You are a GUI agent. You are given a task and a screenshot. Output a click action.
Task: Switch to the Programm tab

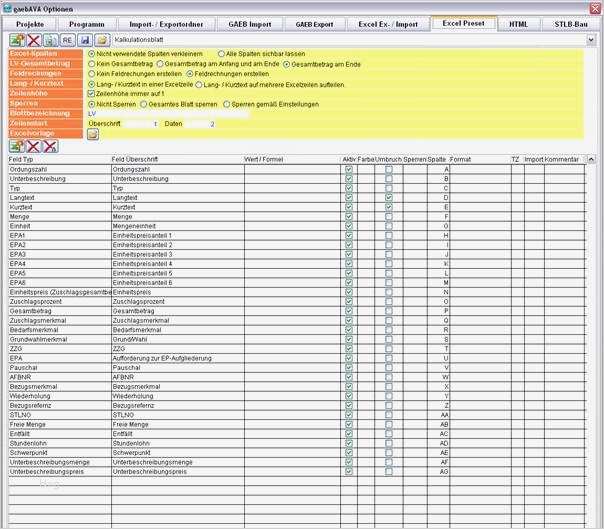[87, 24]
